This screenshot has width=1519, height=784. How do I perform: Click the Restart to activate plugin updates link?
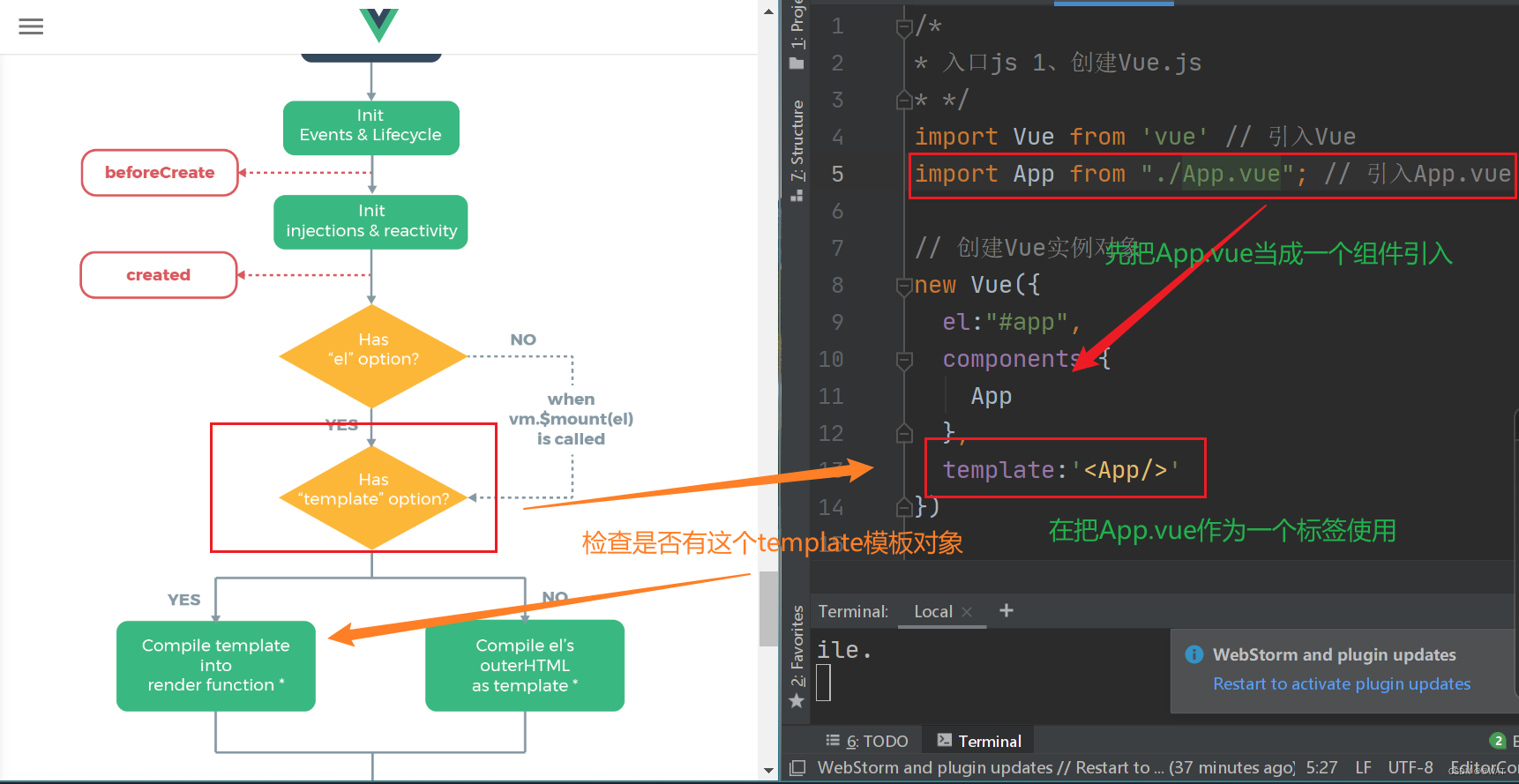(1342, 683)
